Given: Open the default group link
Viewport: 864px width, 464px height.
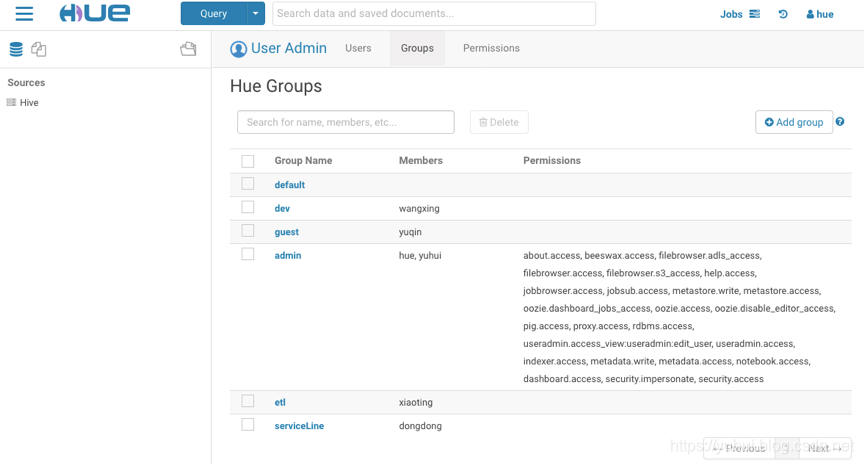Looking at the screenshot, I should tap(290, 185).
